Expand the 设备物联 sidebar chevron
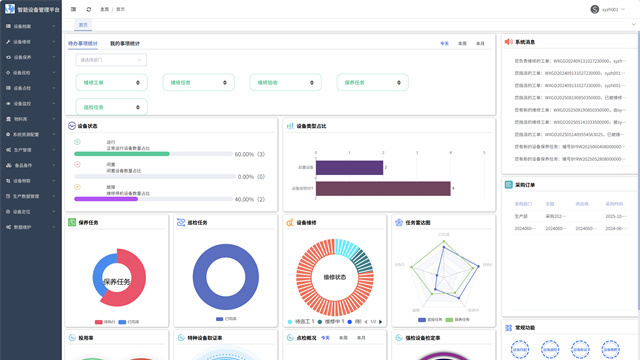 pyautogui.click(x=53, y=181)
